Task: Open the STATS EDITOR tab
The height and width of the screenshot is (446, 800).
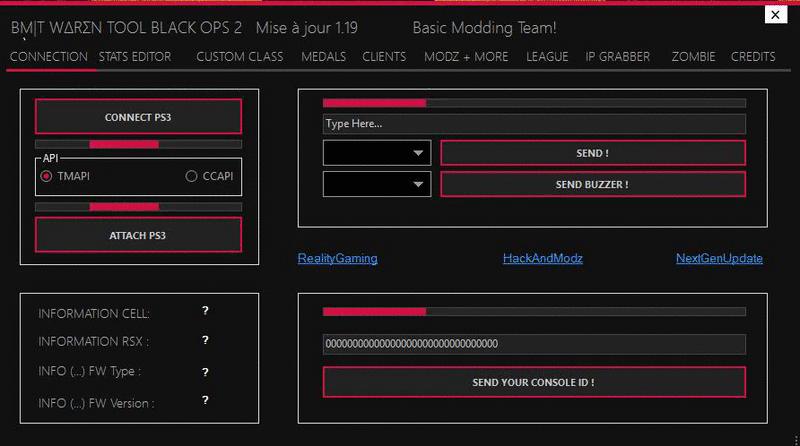Action: (x=135, y=57)
